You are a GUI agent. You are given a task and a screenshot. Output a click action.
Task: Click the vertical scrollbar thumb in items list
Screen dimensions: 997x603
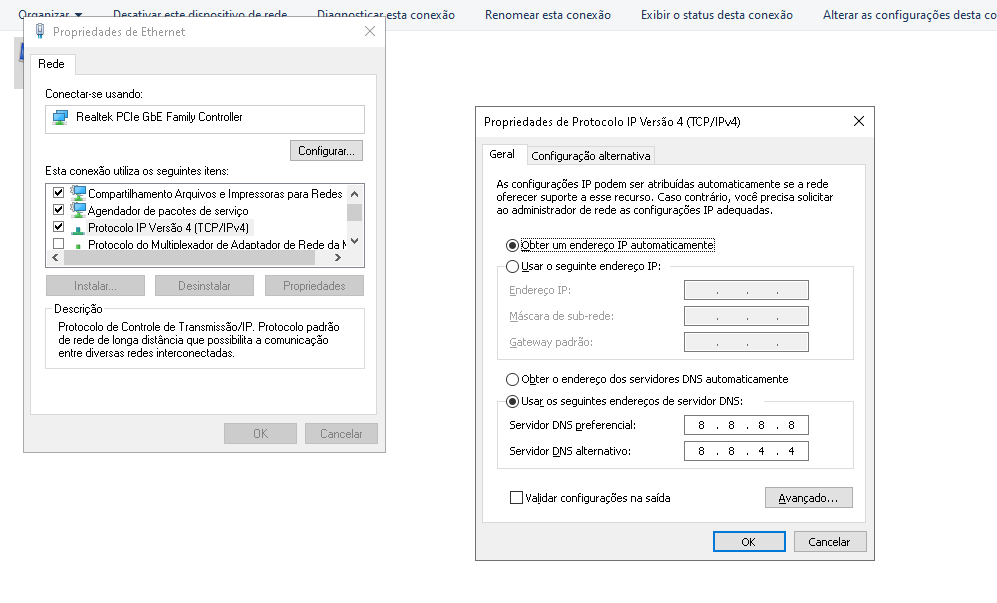pos(355,212)
